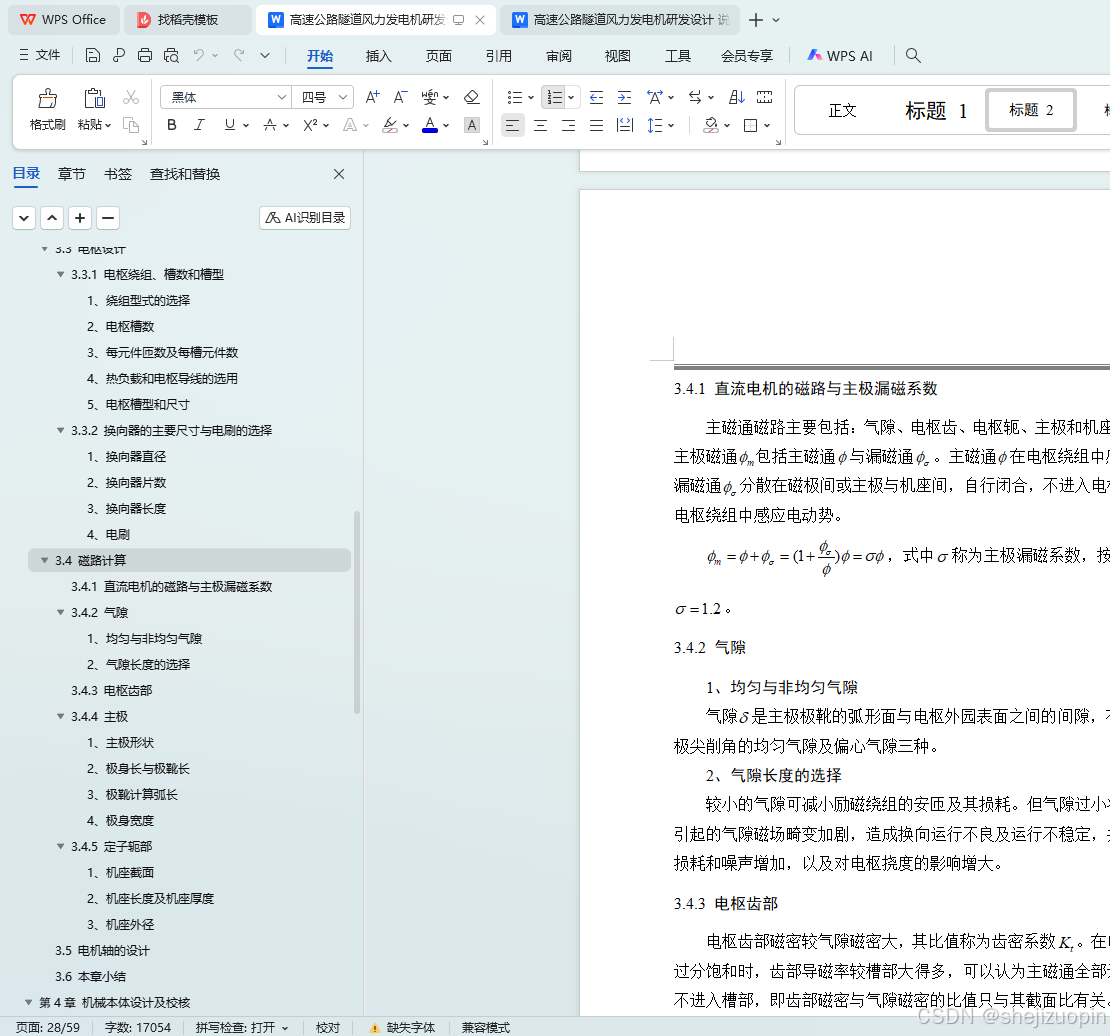Open Print Preview icon
The width and height of the screenshot is (1110, 1036).
coord(171,55)
